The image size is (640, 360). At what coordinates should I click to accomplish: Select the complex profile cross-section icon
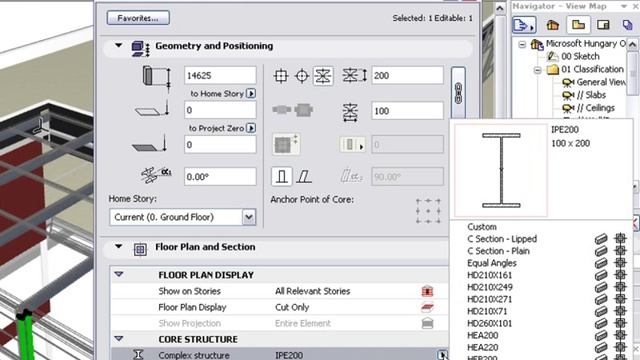[x=323, y=76]
